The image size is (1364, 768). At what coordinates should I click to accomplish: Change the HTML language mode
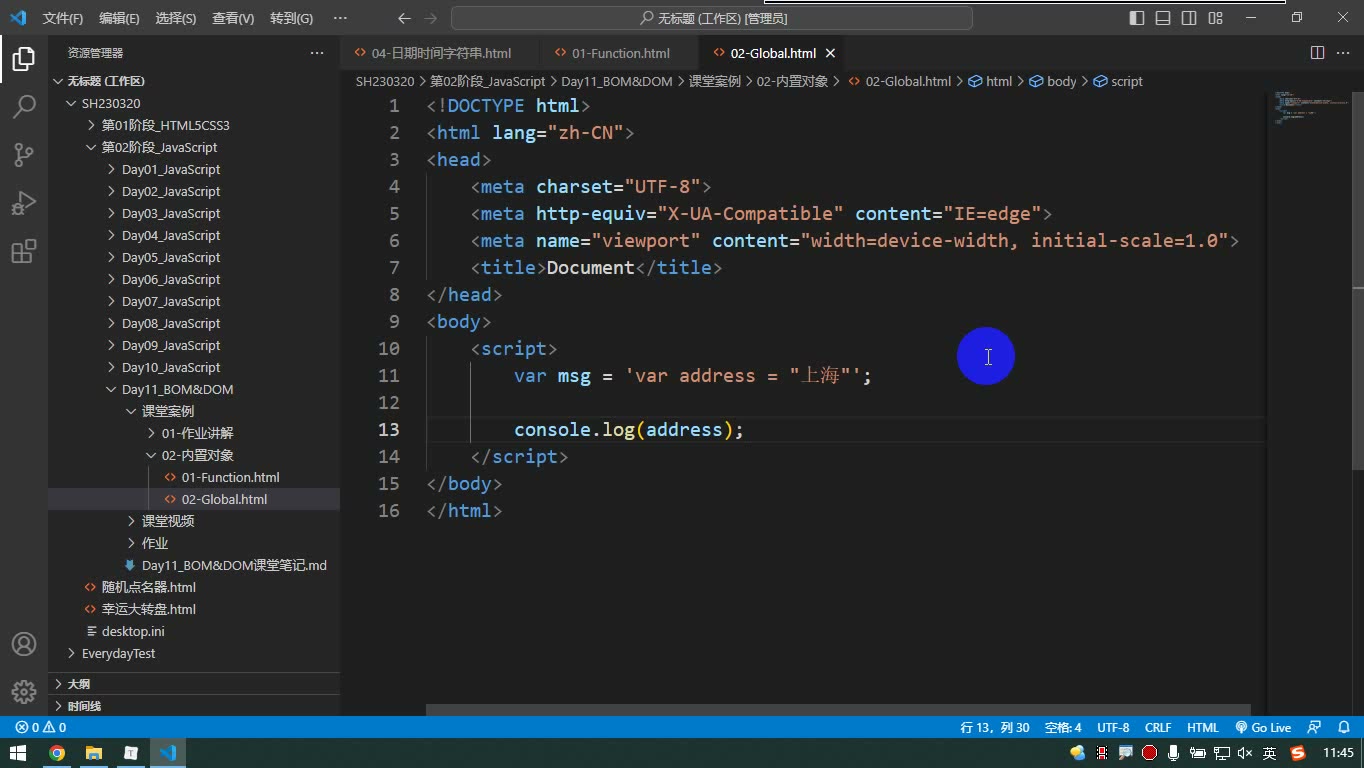coord(1203,728)
